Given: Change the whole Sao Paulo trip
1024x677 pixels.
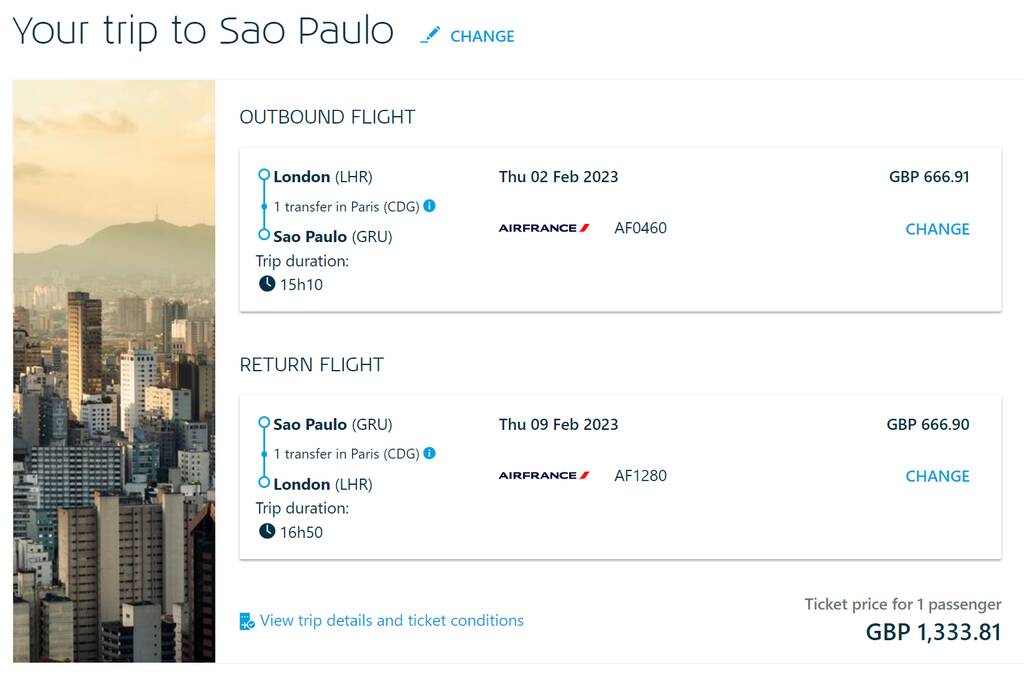Looking at the screenshot, I should pyautogui.click(x=482, y=37).
